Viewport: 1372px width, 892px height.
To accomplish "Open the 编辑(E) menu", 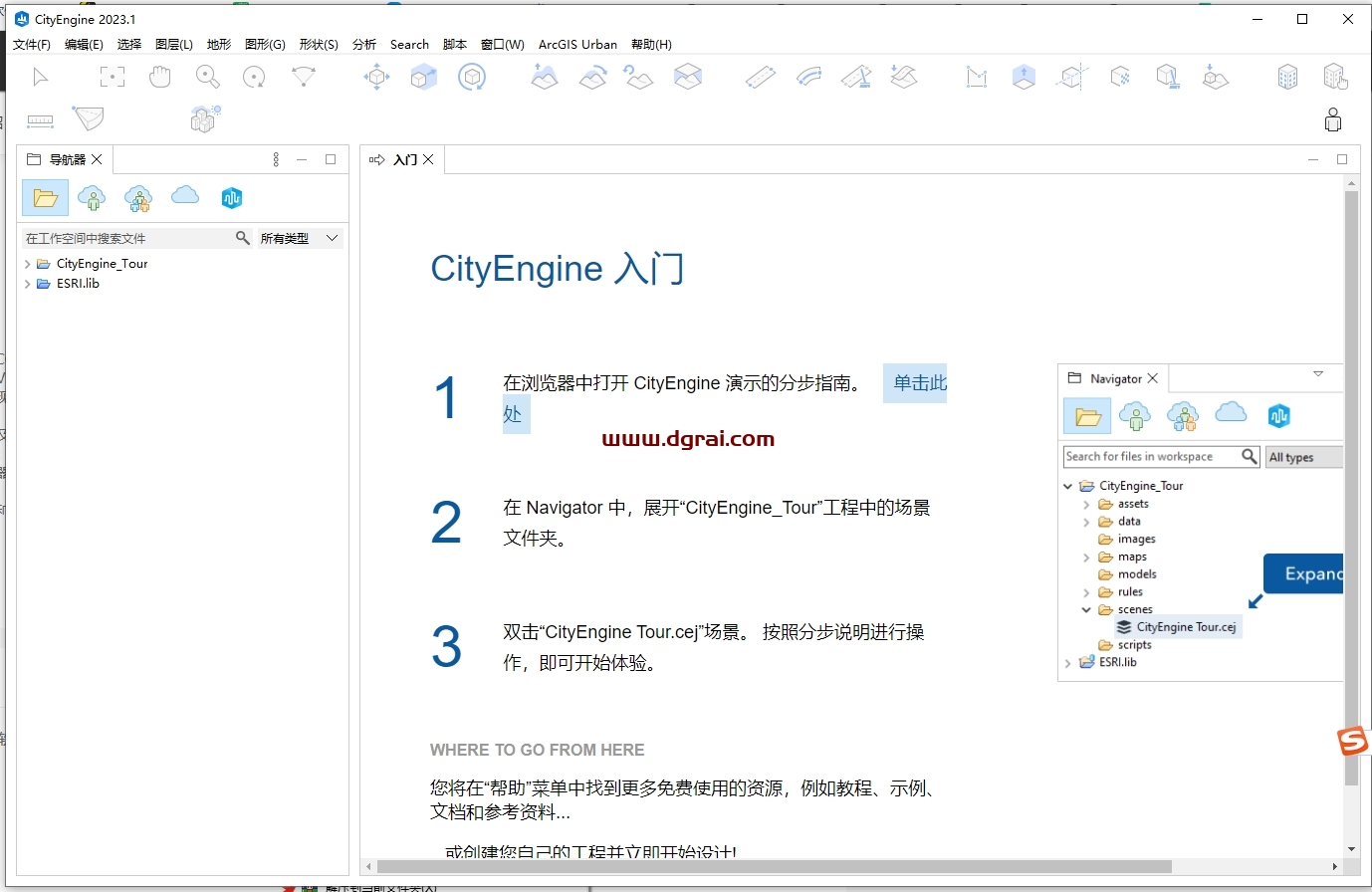I will tap(84, 45).
